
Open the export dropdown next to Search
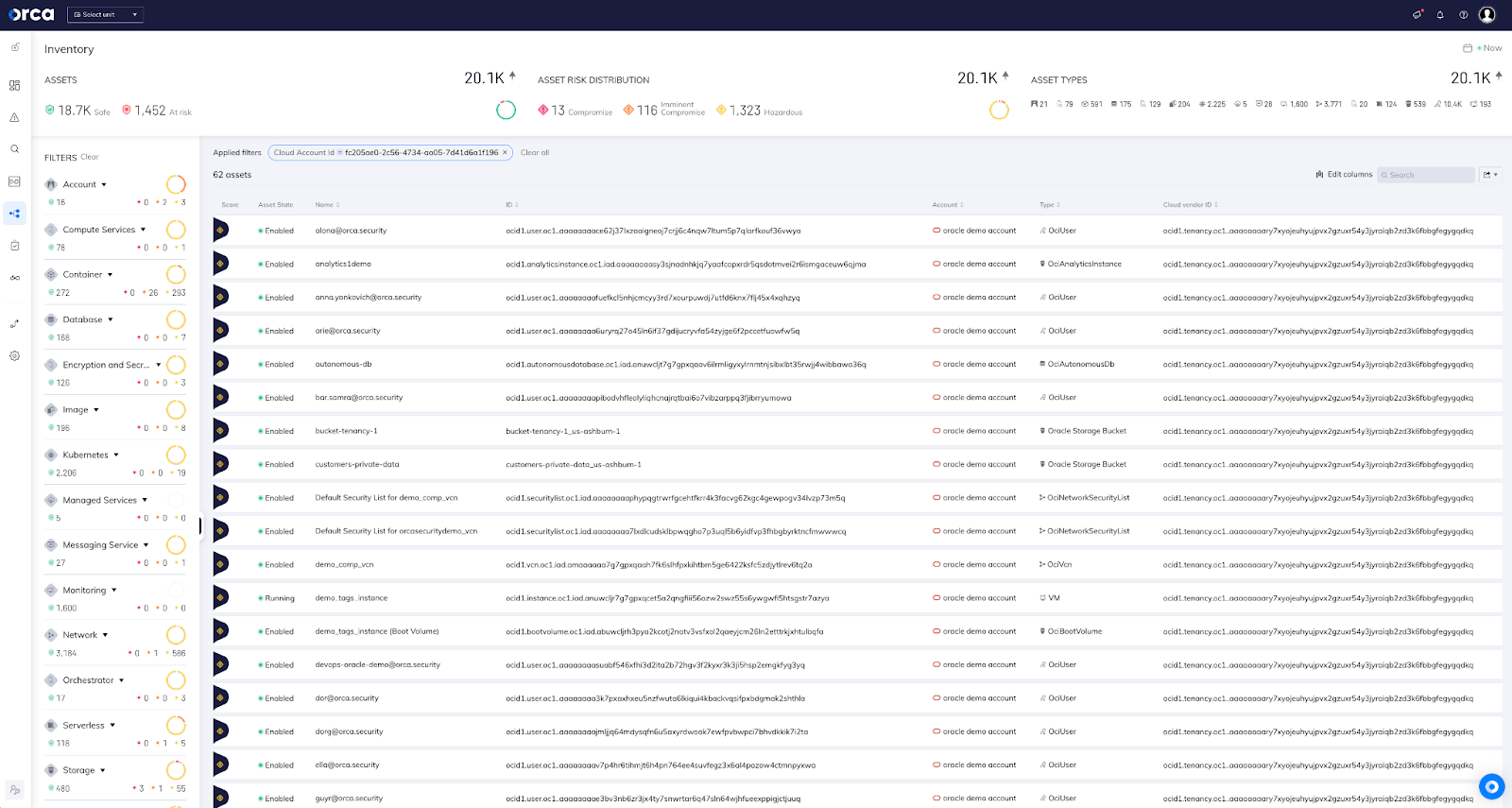(1490, 175)
